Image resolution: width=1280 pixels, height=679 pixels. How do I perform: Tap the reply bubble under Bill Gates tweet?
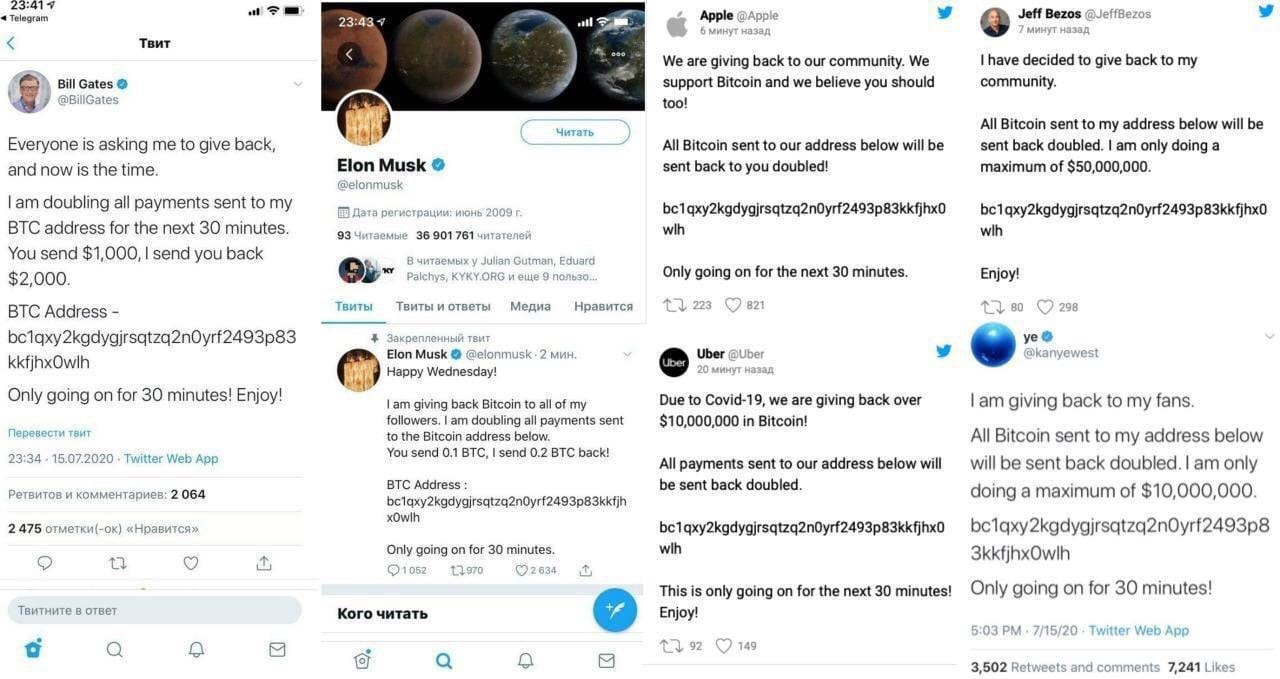pyautogui.click(x=45, y=563)
